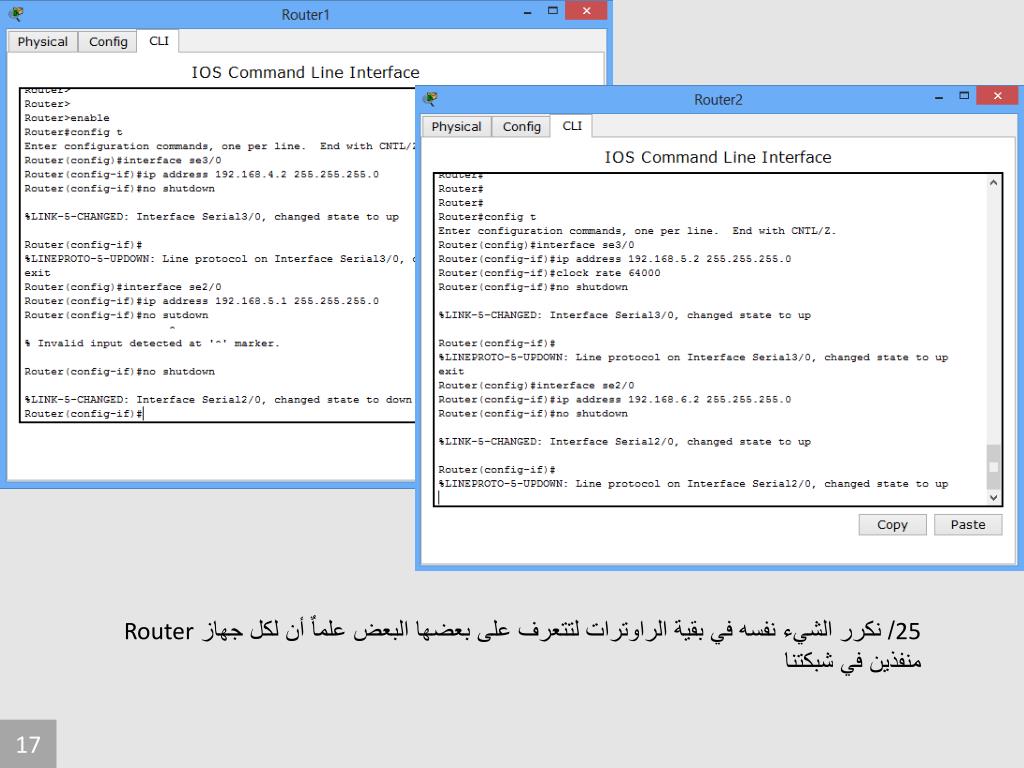Click the Router1 CLI prompt line Router(config-if)#

click(84, 414)
